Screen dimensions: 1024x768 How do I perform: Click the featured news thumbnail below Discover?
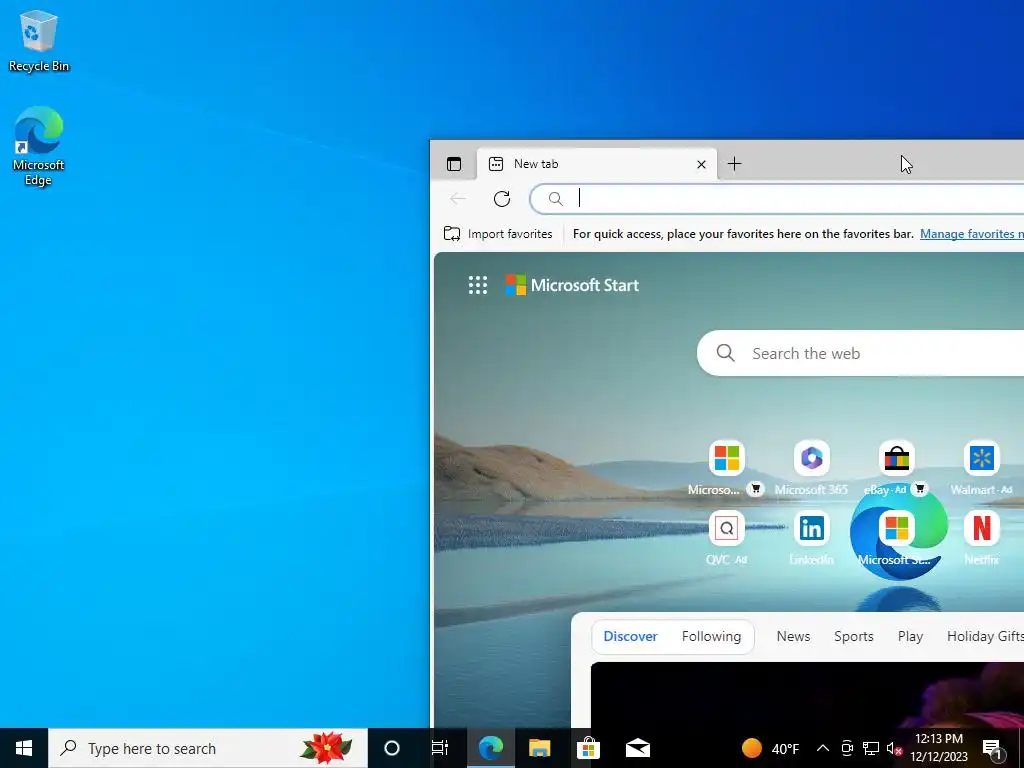point(807,695)
